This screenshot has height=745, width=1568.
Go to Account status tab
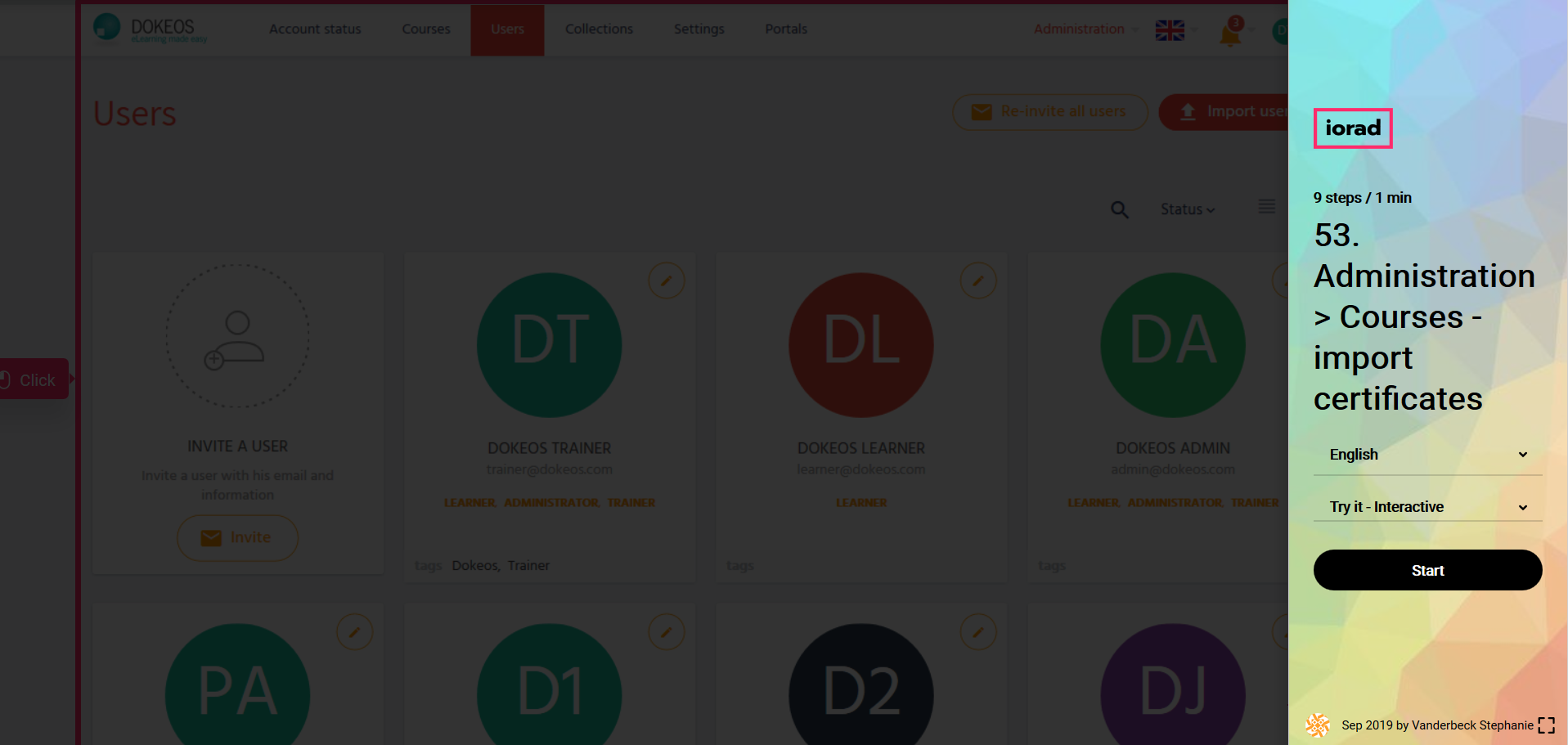click(315, 29)
